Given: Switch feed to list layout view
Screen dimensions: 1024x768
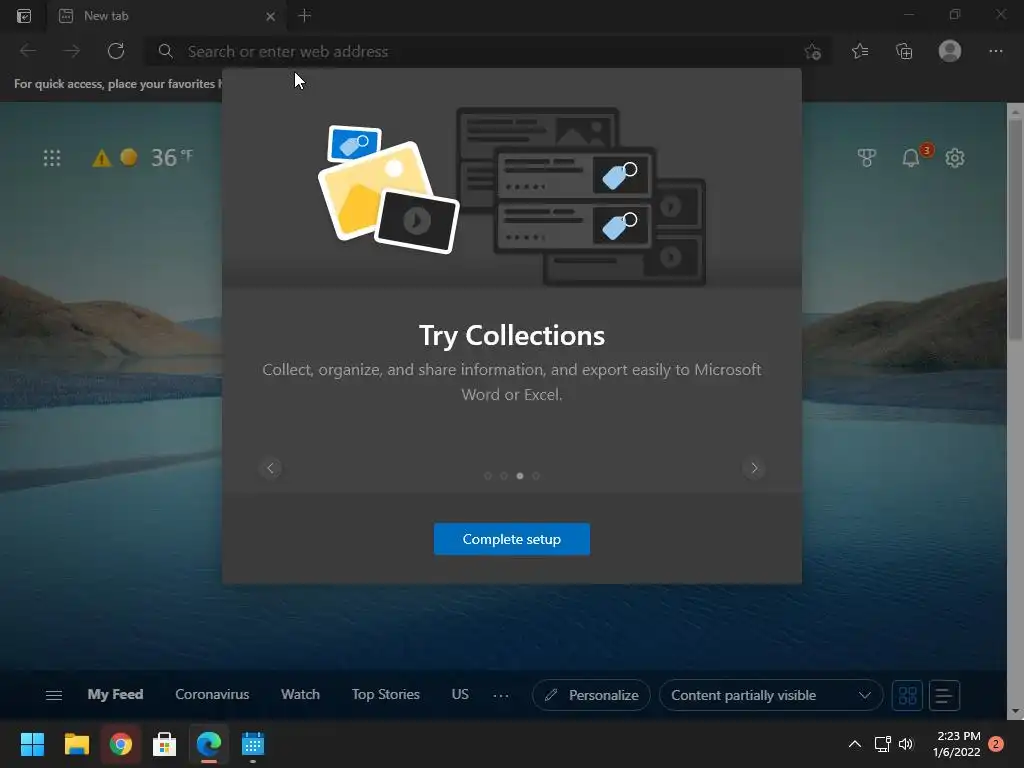Looking at the screenshot, I should tap(944, 695).
